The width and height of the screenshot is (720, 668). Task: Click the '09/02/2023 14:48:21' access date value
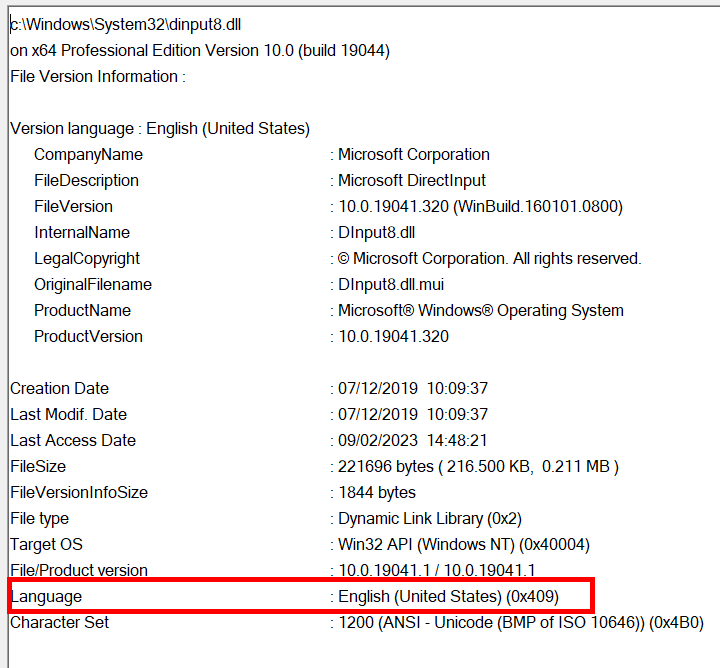(x=412, y=441)
